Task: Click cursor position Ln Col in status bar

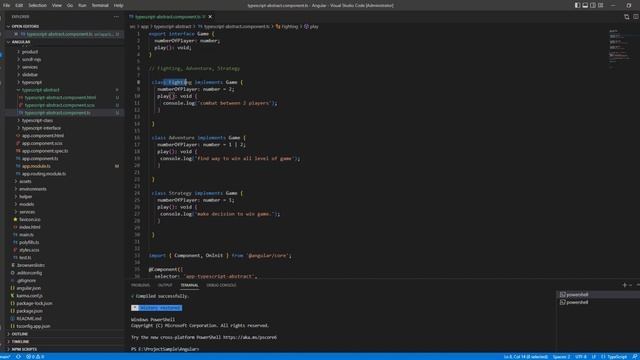Action: coord(525,357)
